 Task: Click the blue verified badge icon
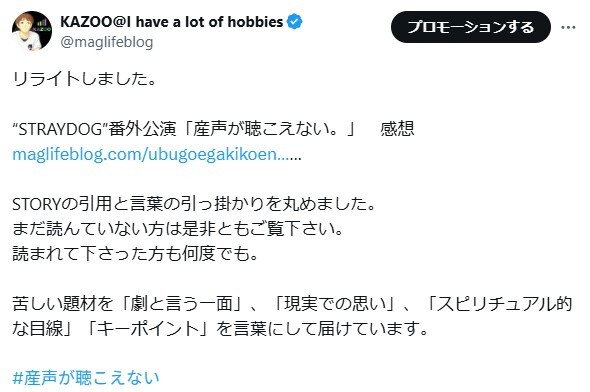click(295, 22)
